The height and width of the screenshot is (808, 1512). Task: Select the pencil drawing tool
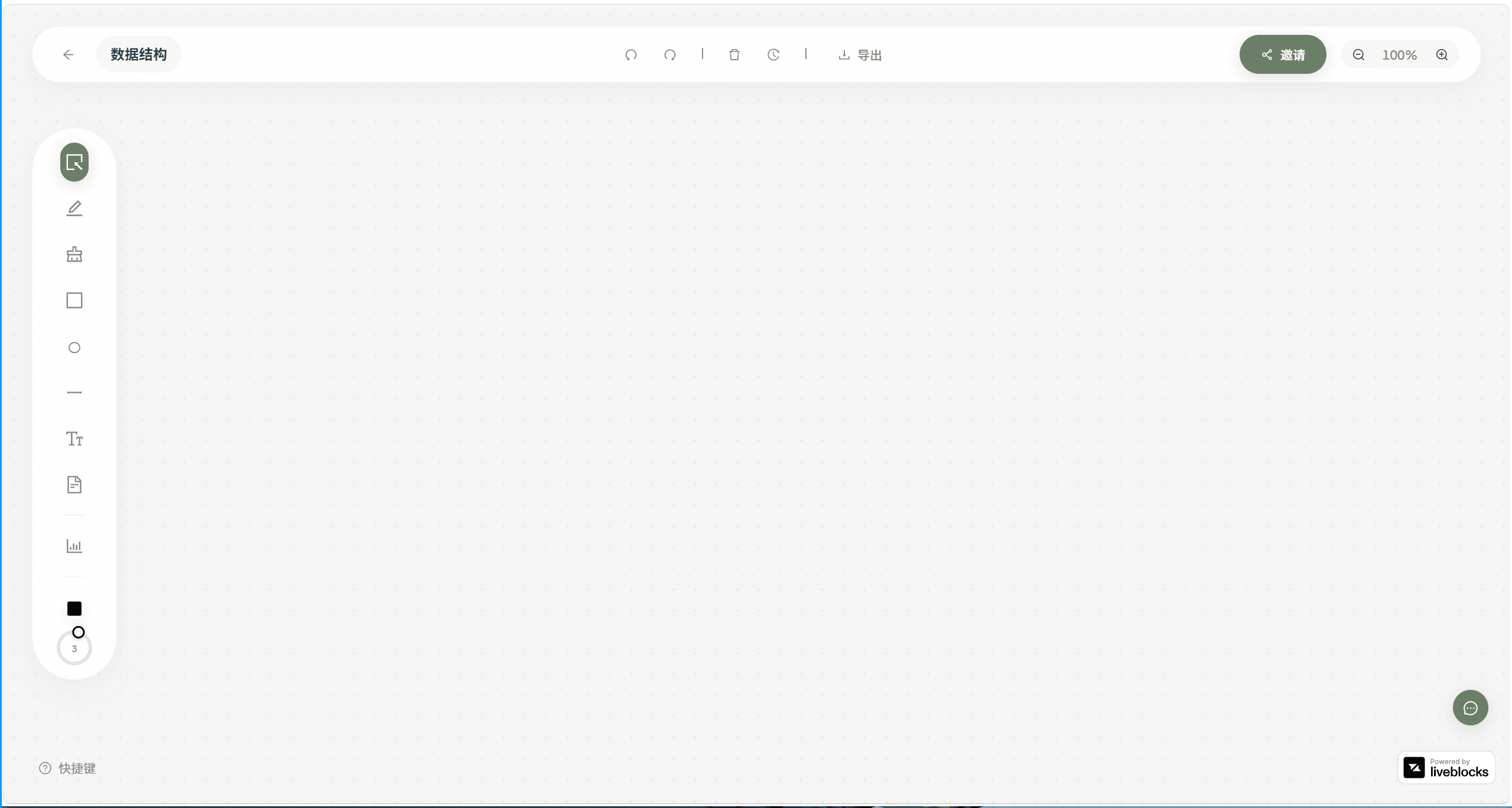coord(74,208)
